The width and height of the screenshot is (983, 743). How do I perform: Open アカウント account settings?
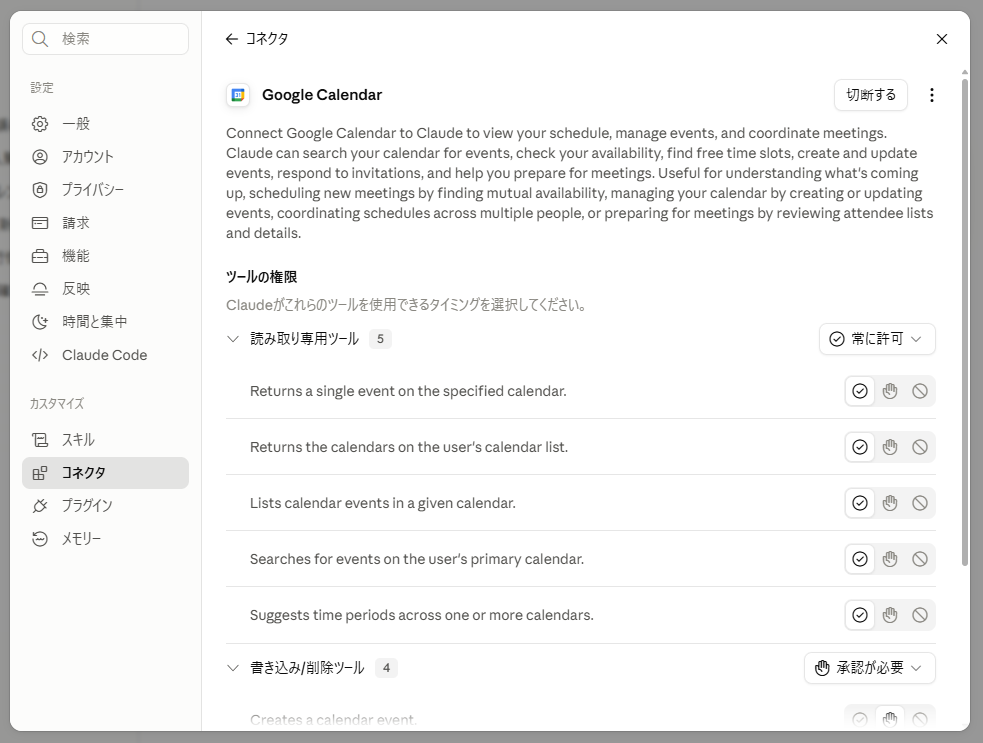click(105, 157)
